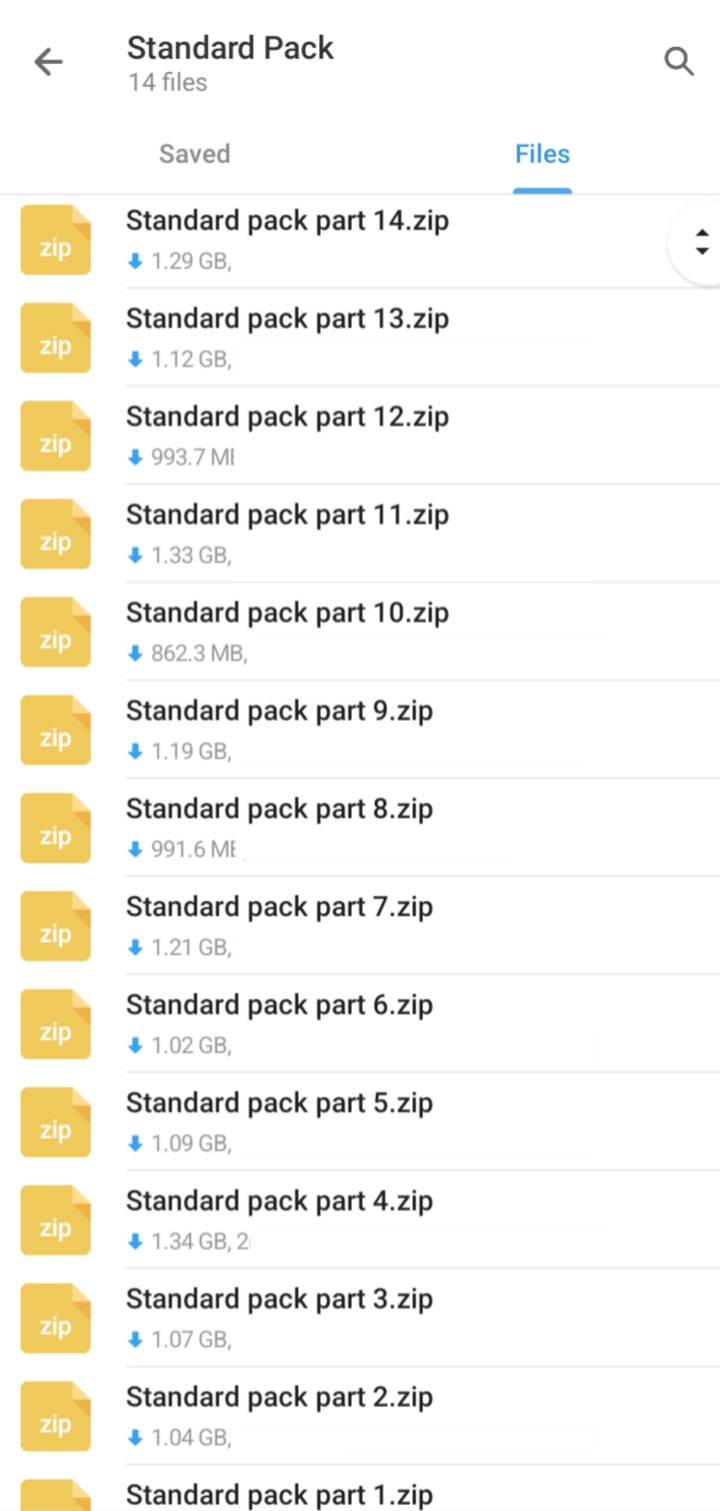Switch to the Saved tab
The height and width of the screenshot is (1511, 720).
point(195,154)
